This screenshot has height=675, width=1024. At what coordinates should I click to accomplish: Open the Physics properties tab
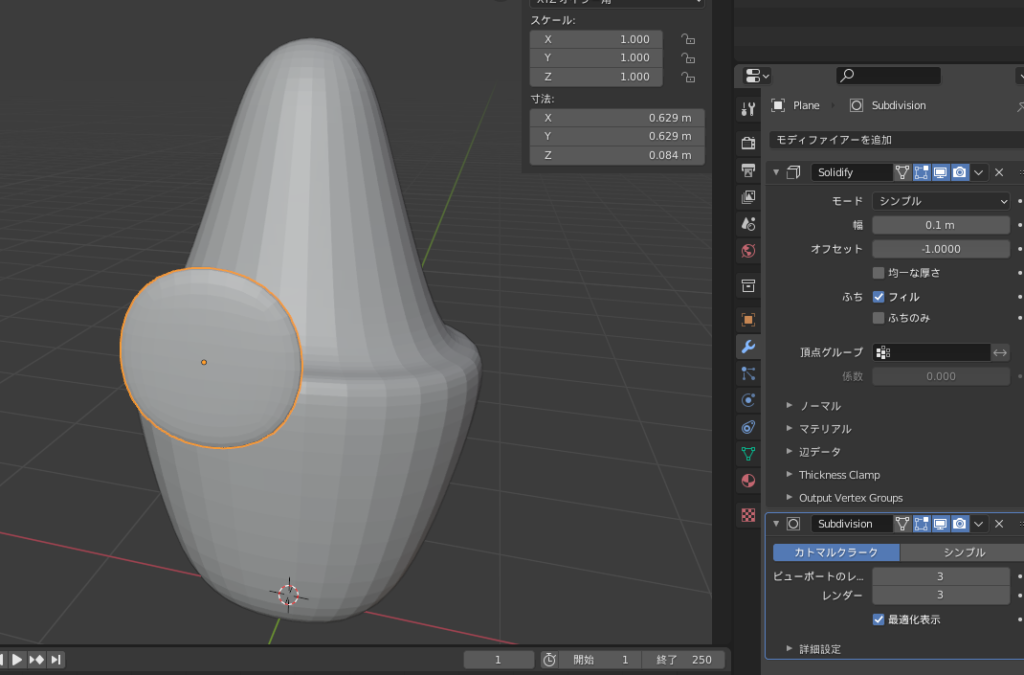(x=748, y=400)
